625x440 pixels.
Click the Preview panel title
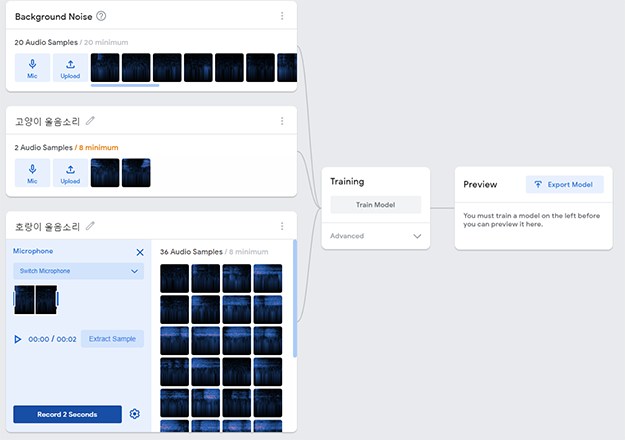click(480, 185)
